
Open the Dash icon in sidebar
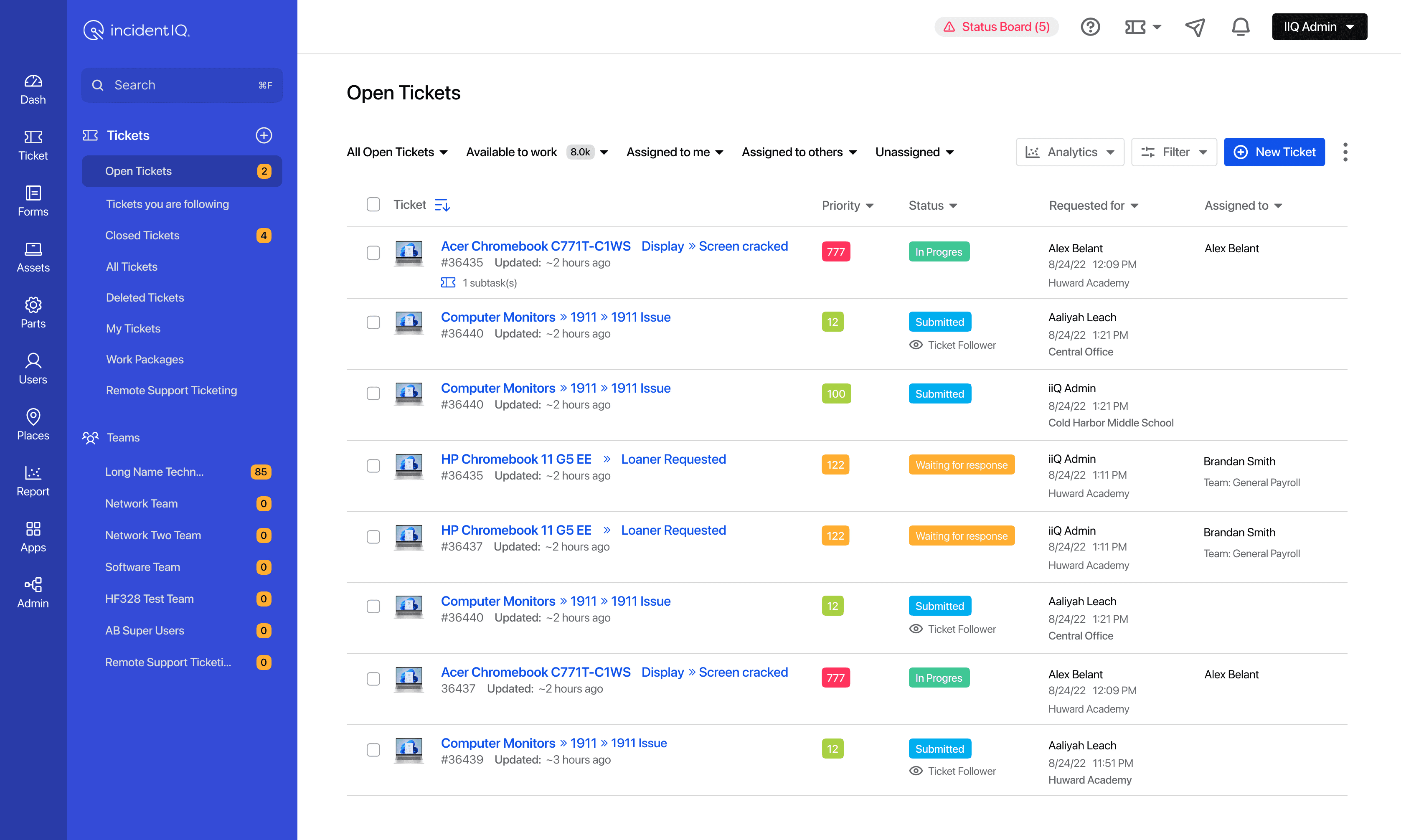33,81
